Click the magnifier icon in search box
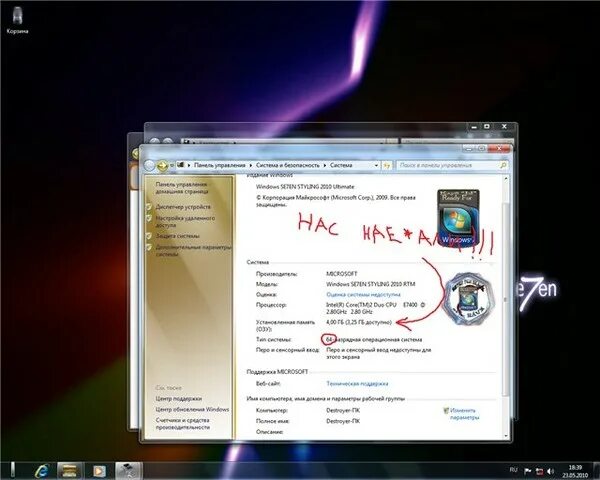This screenshot has height=480, width=600. [503, 165]
